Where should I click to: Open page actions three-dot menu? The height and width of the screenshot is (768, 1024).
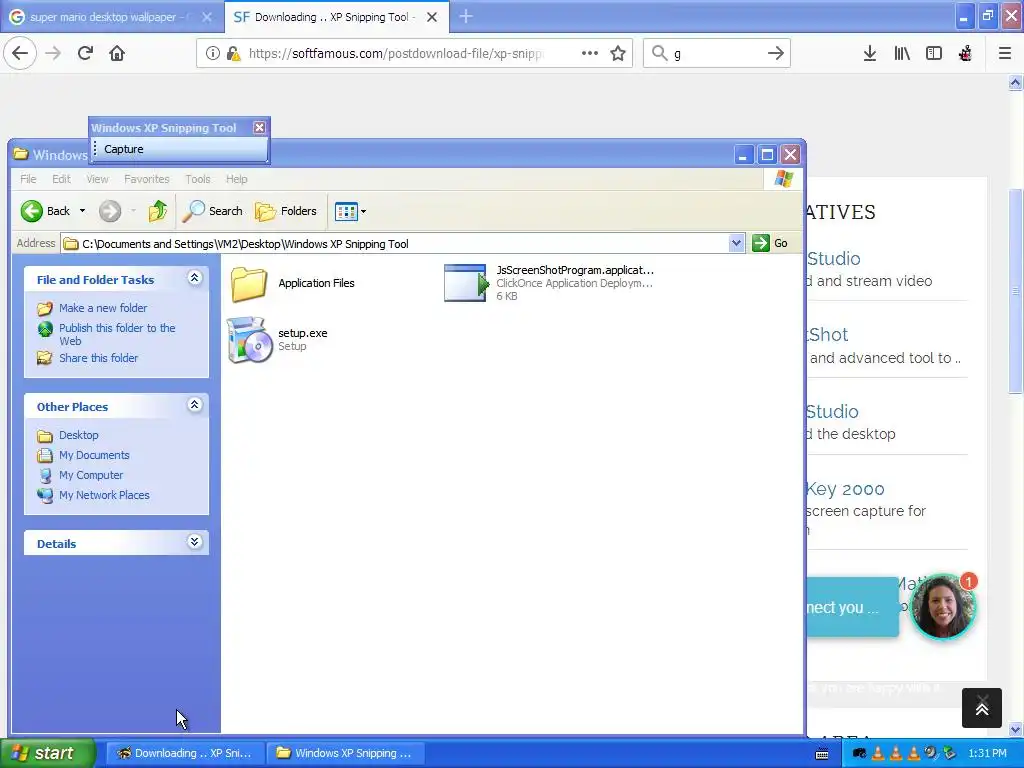[x=590, y=53]
